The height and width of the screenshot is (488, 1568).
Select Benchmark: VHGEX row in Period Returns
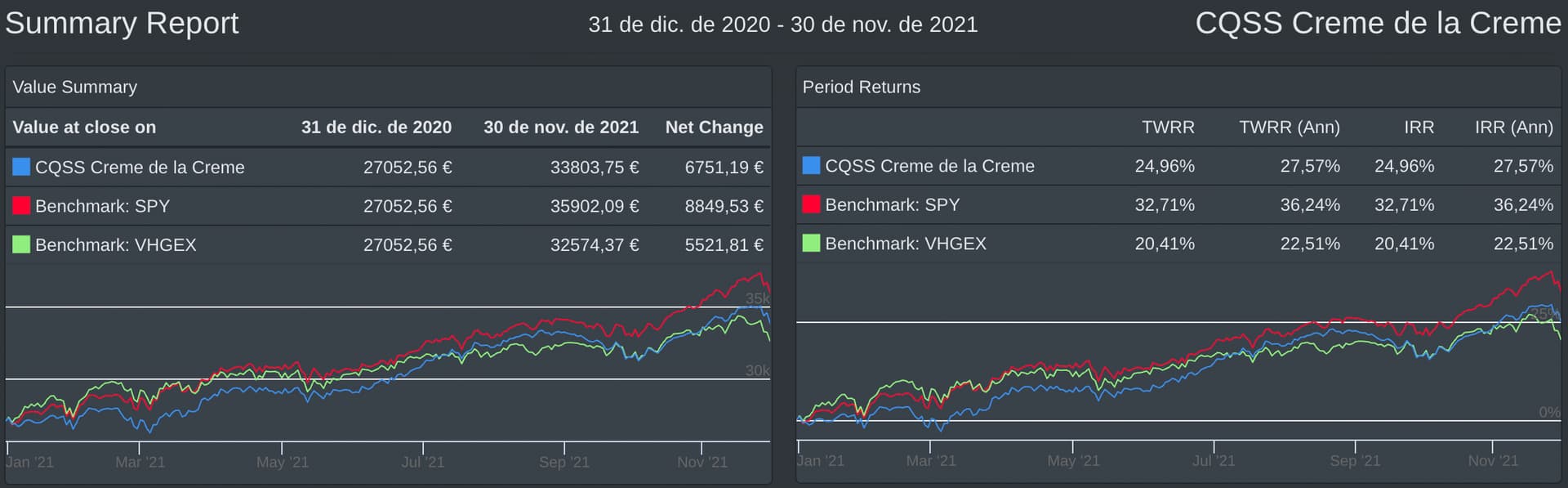tap(1178, 244)
